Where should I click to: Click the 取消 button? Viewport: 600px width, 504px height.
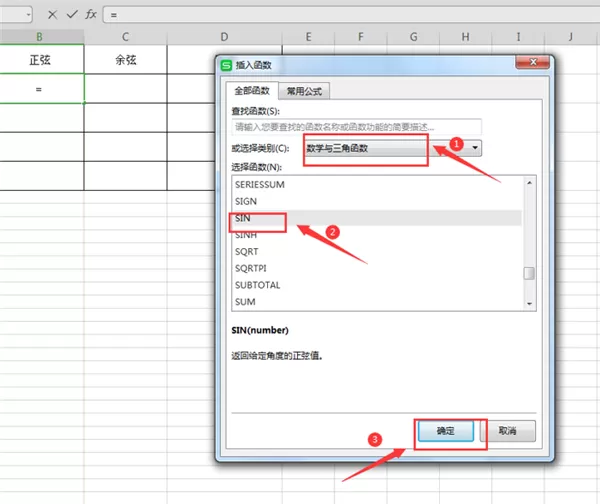pos(508,431)
